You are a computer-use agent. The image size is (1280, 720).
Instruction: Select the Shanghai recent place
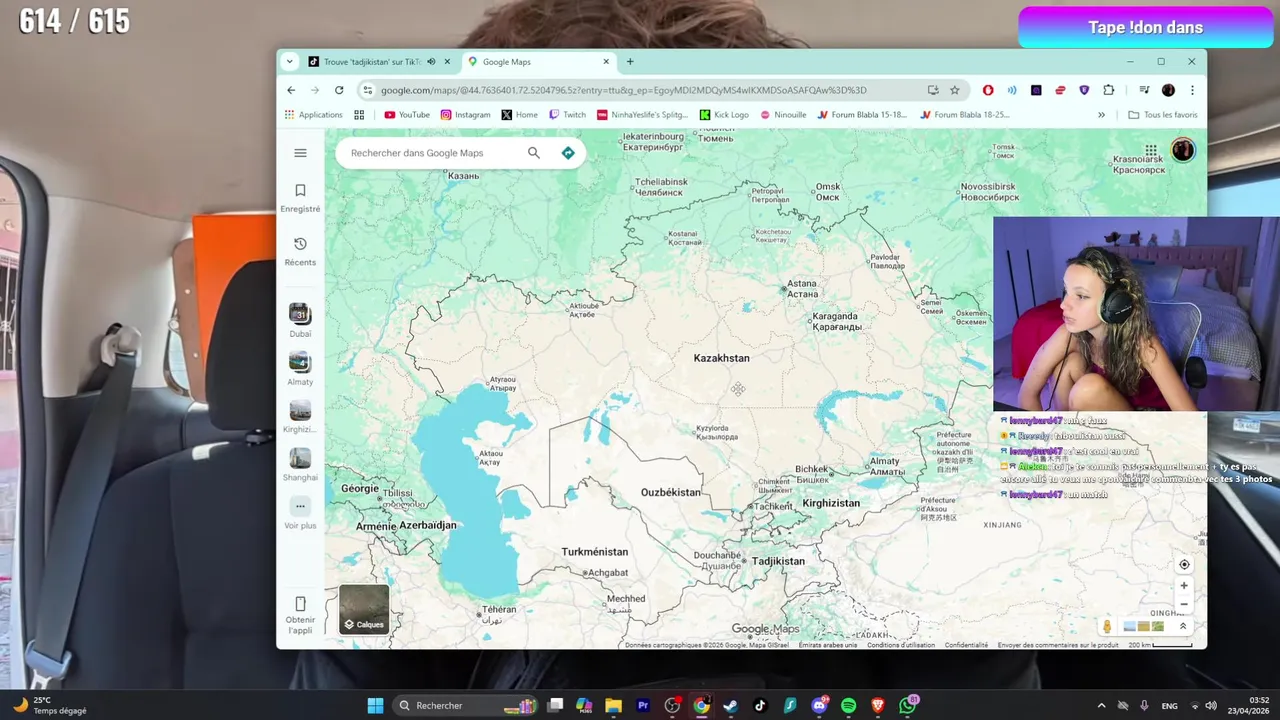tap(300, 465)
